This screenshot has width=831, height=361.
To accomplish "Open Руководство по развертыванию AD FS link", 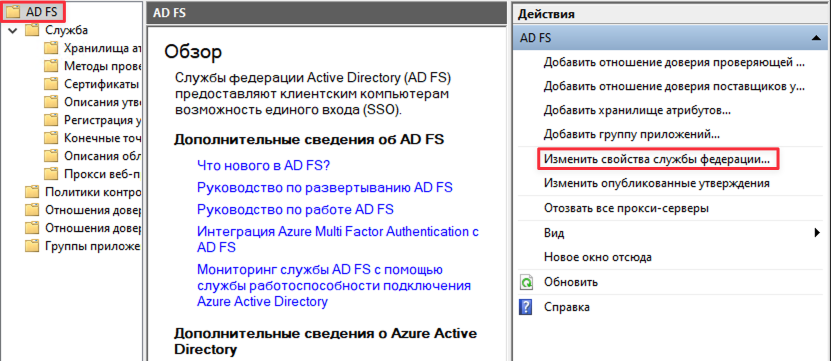I will point(325,187).
